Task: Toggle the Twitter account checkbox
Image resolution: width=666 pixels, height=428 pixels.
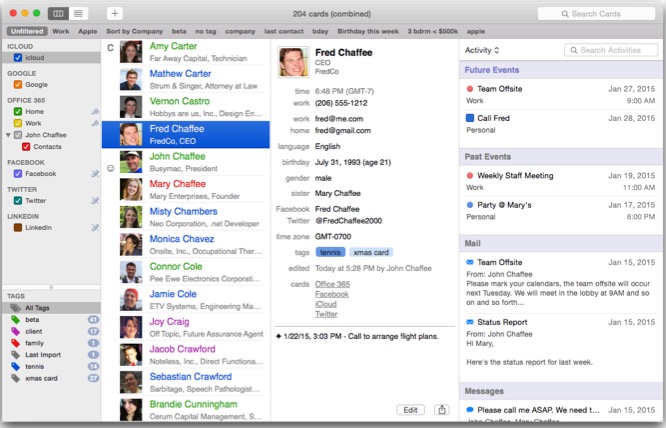Action: [x=18, y=200]
